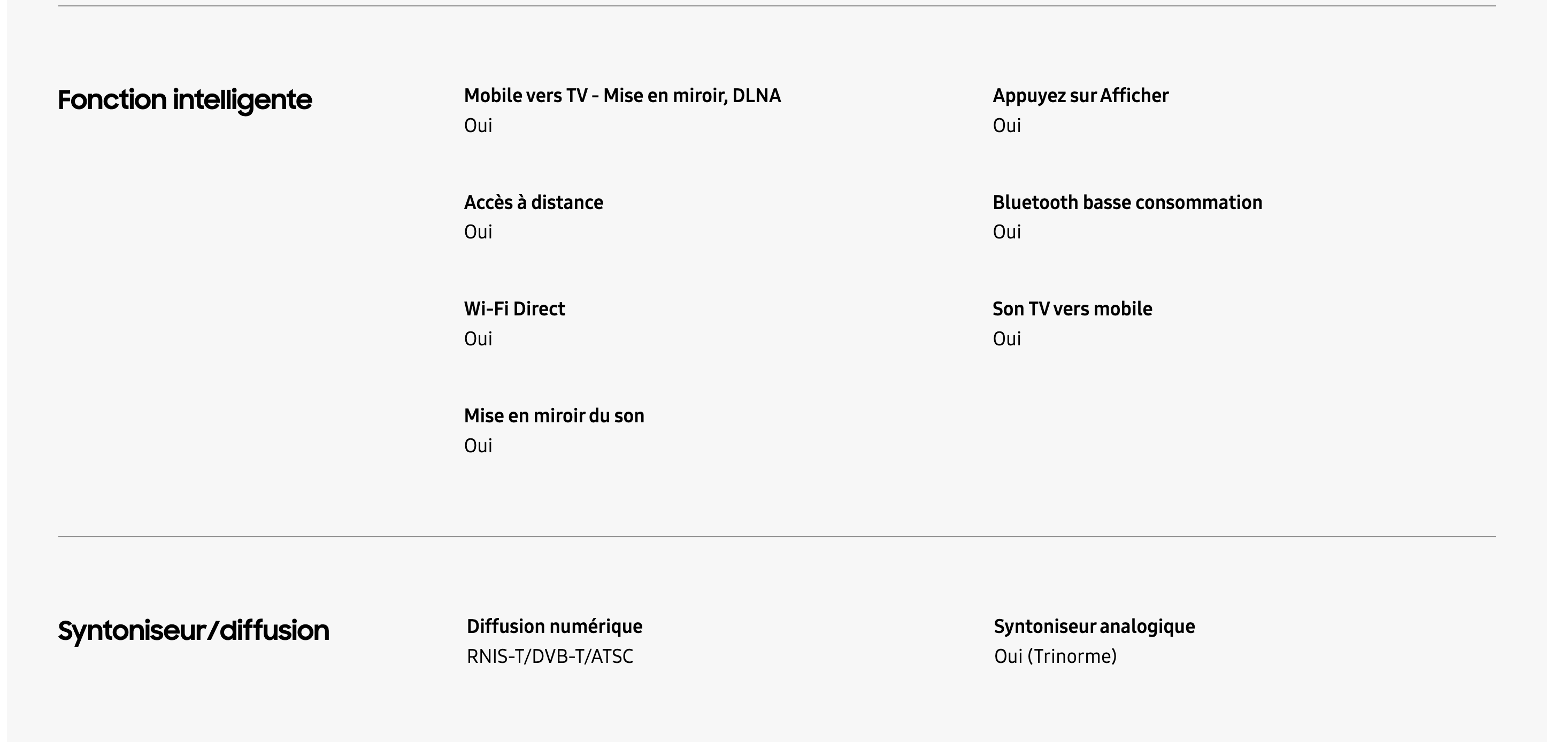The image size is (1568, 742).
Task: Click the "Oui (Trinorme)" value text
Action: (1055, 656)
